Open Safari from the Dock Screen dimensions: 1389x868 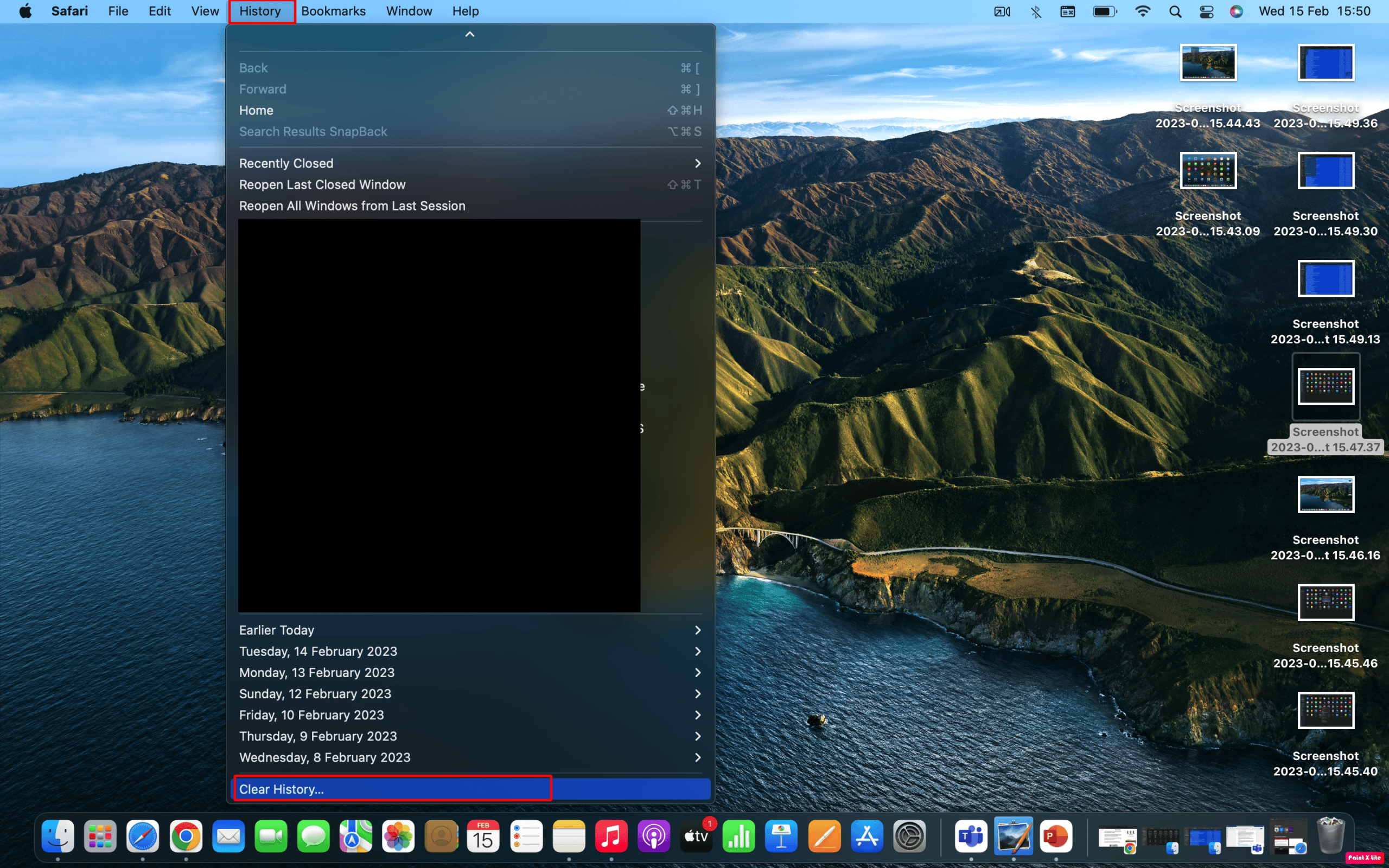[142, 837]
